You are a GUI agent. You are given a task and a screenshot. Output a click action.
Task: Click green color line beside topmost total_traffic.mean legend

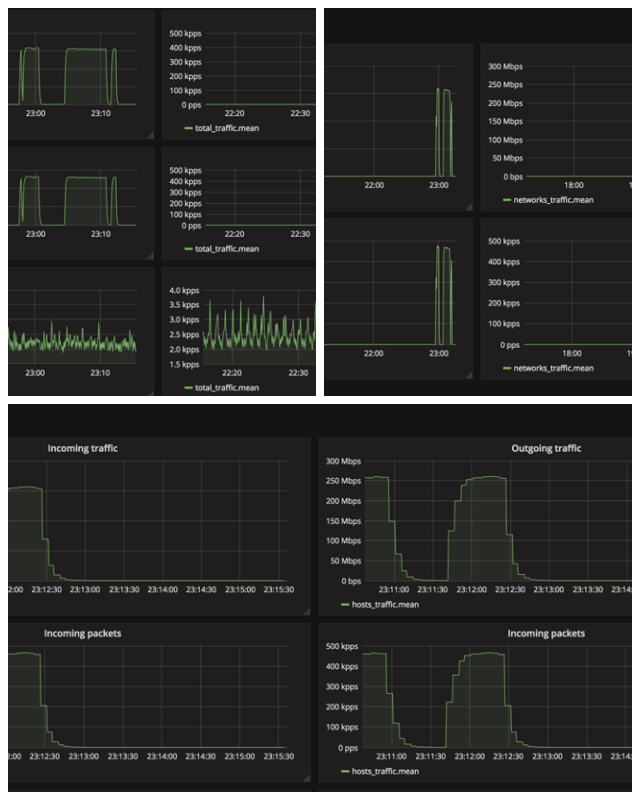(x=187, y=130)
